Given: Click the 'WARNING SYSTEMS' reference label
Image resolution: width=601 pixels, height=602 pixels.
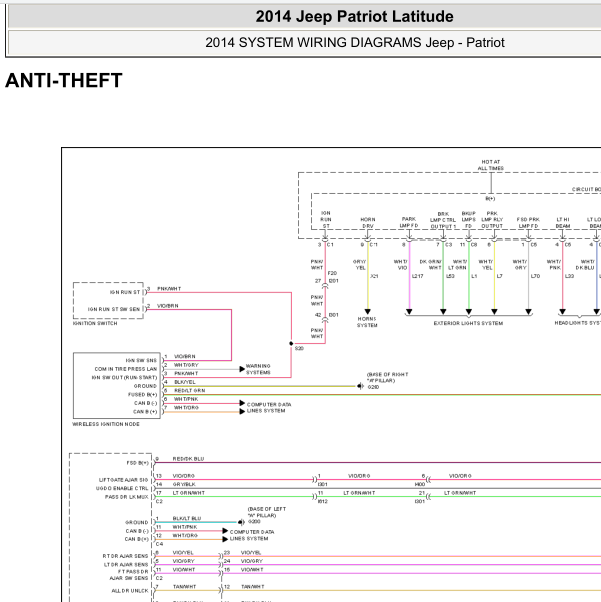Looking at the screenshot, I should 258,369.
